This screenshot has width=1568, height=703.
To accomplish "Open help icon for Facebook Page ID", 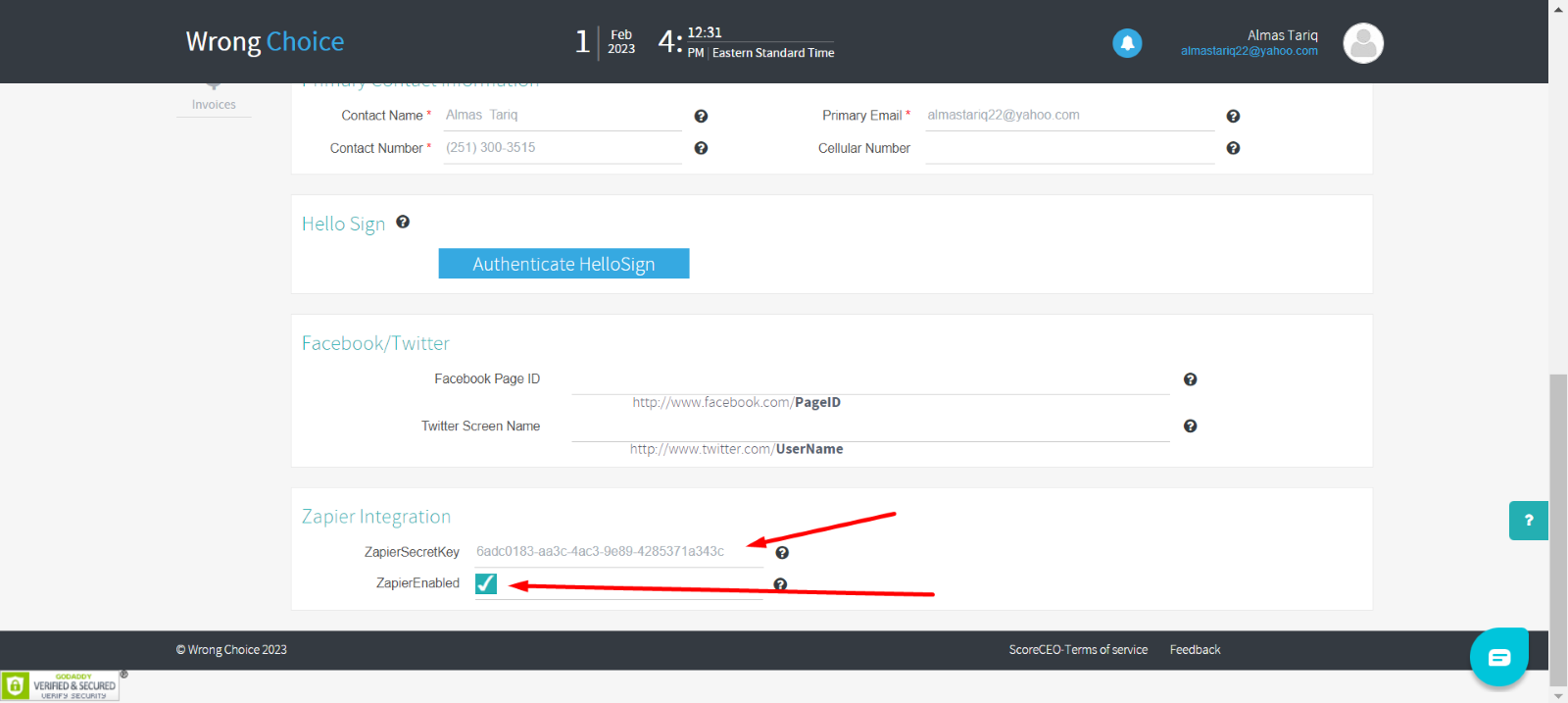I will (x=1190, y=379).
